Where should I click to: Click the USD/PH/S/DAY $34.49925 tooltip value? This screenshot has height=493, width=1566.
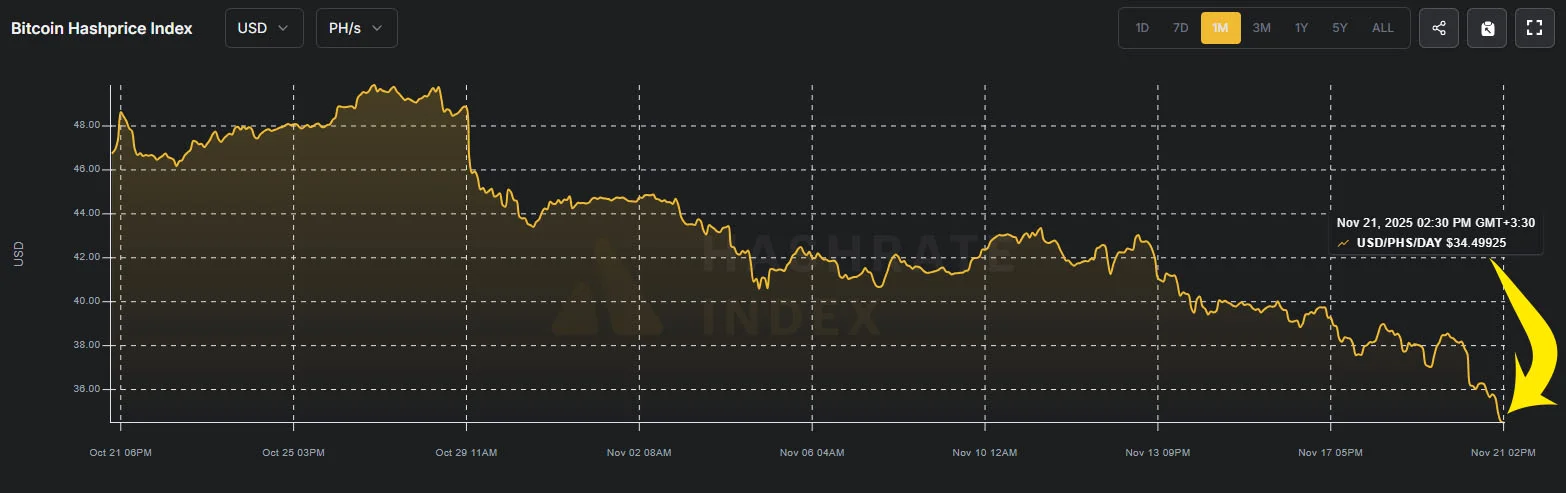point(1431,243)
